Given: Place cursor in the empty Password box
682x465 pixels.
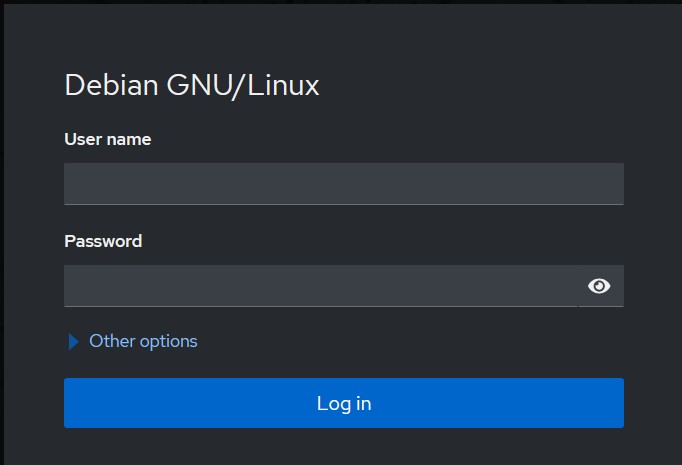Looking at the screenshot, I should coord(321,286).
